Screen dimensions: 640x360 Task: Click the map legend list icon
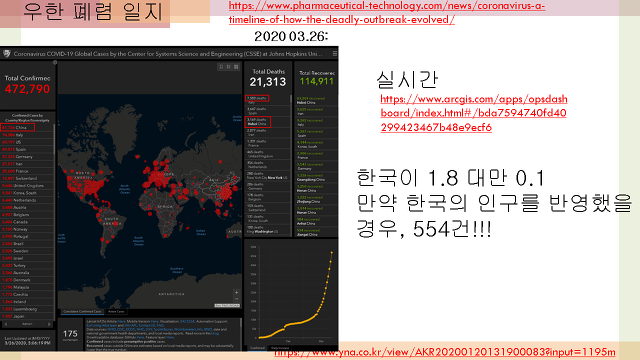(229, 67)
